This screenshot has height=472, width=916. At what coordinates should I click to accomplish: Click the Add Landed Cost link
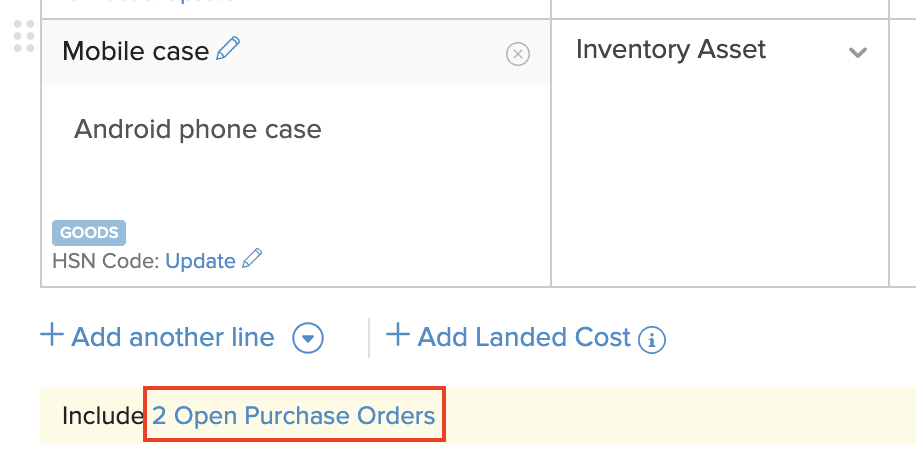524,338
